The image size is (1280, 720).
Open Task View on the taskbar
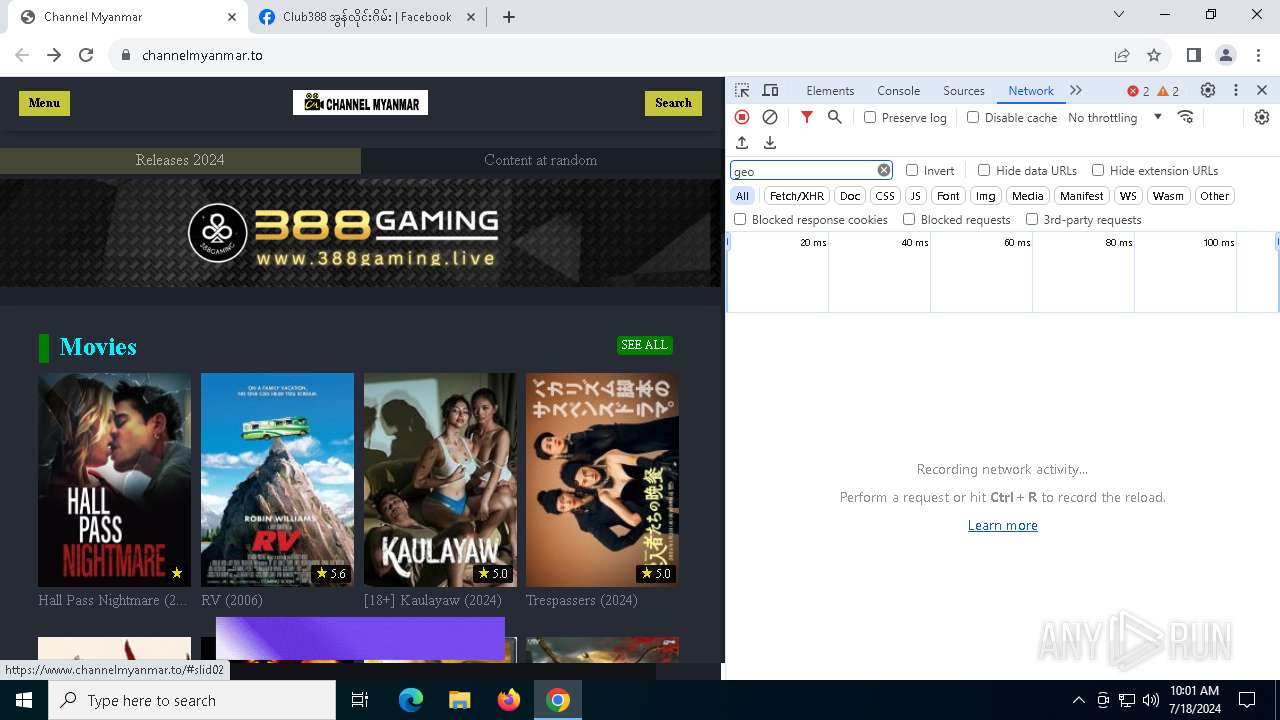pos(361,700)
